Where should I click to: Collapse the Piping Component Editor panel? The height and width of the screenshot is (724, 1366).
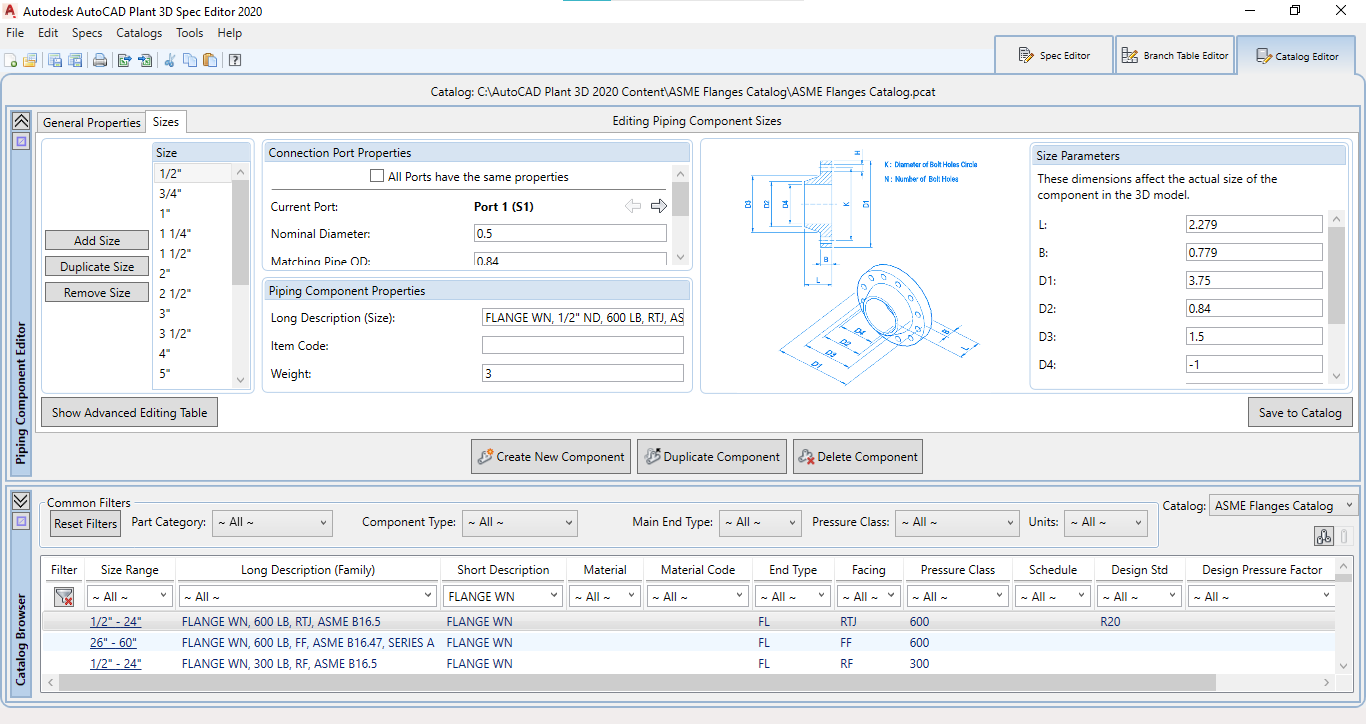click(x=20, y=120)
